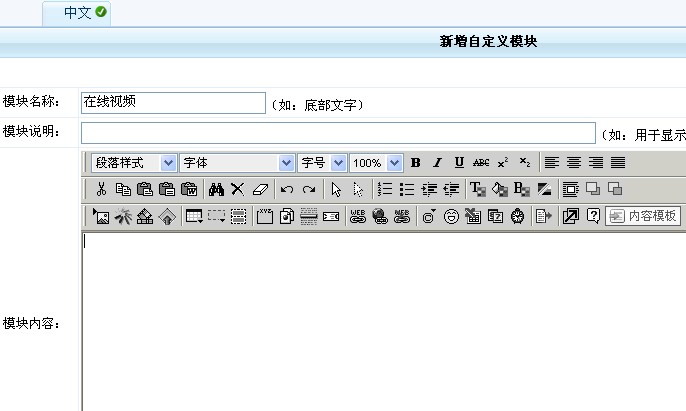Insert a bulleted list
The height and width of the screenshot is (411, 686).
[x=407, y=189]
